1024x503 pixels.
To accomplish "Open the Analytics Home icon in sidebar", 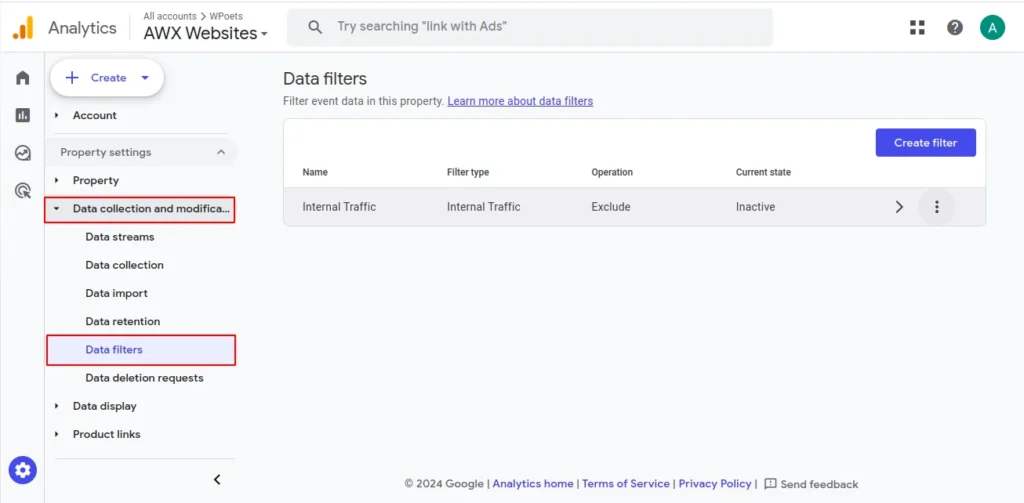I will [23, 78].
